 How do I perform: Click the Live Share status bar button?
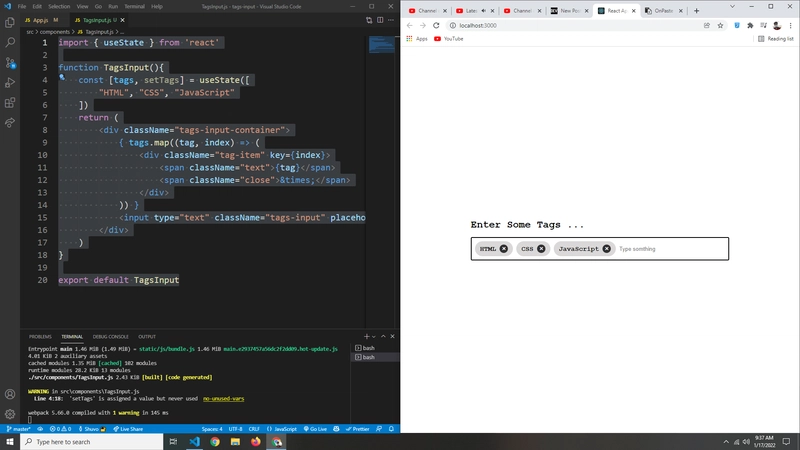128,429
